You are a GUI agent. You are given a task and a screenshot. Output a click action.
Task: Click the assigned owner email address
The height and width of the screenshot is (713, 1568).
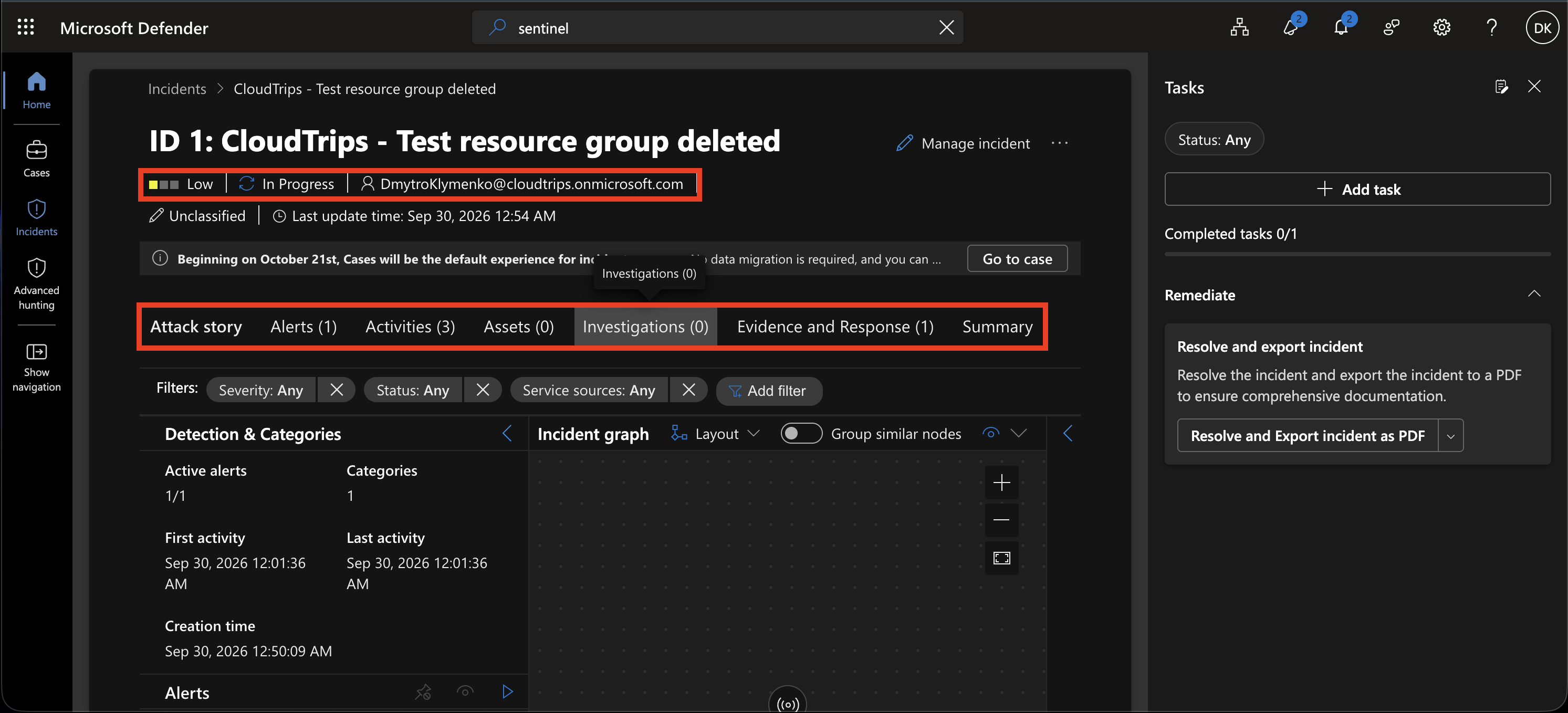tap(531, 184)
